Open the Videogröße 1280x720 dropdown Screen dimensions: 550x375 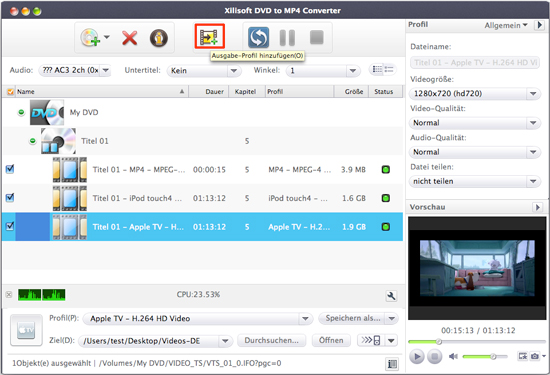point(475,94)
